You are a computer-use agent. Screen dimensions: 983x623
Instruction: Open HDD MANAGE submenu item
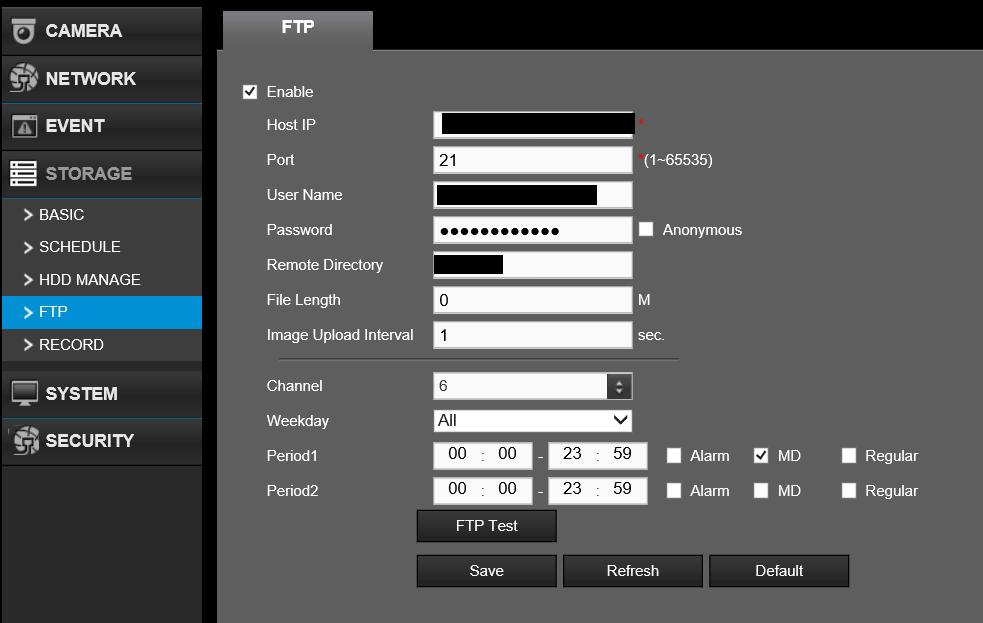(x=102, y=280)
